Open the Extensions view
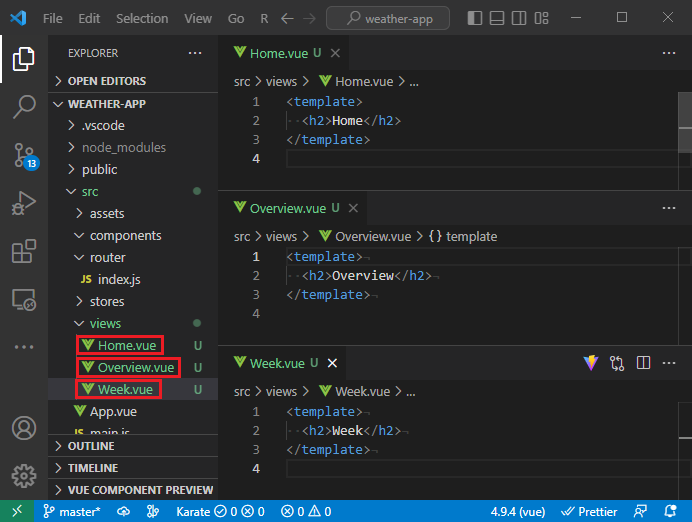The height and width of the screenshot is (522, 692). tap(23, 251)
